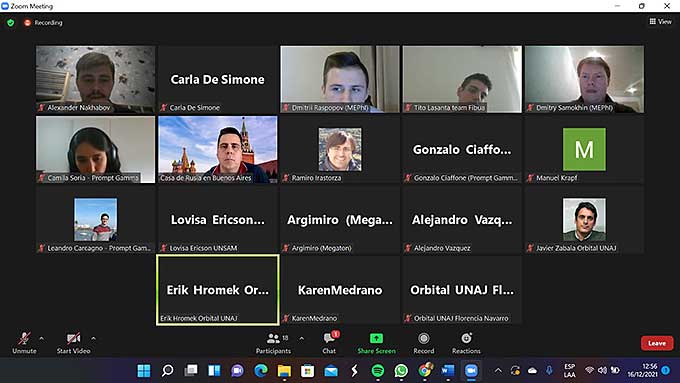Expand video options arrow beside Start Video
680x383 pixels.
[93, 338]
